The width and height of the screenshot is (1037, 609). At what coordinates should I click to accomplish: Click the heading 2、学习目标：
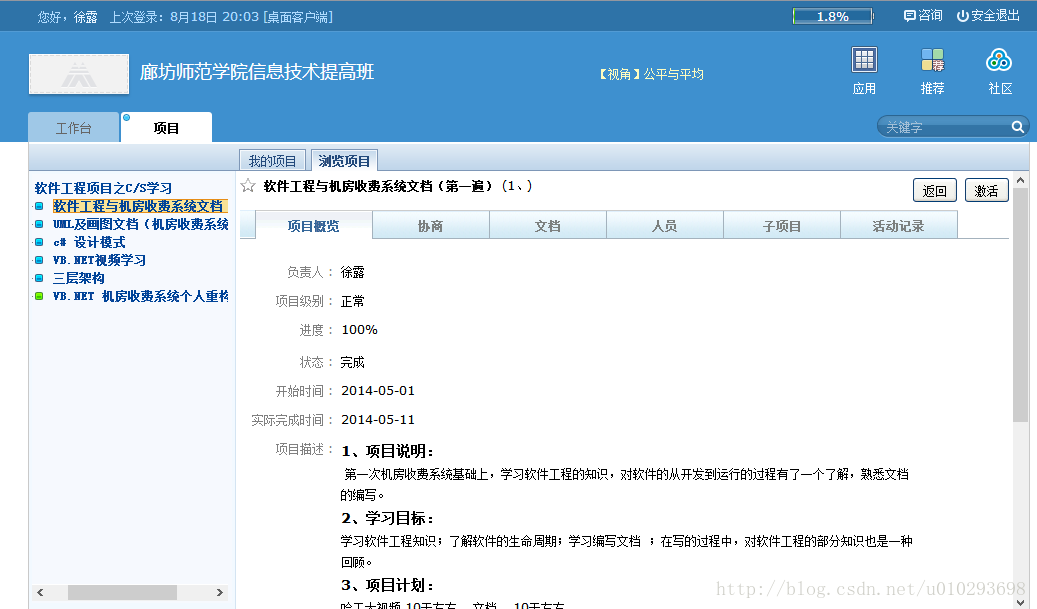click(x=388, y=518)
